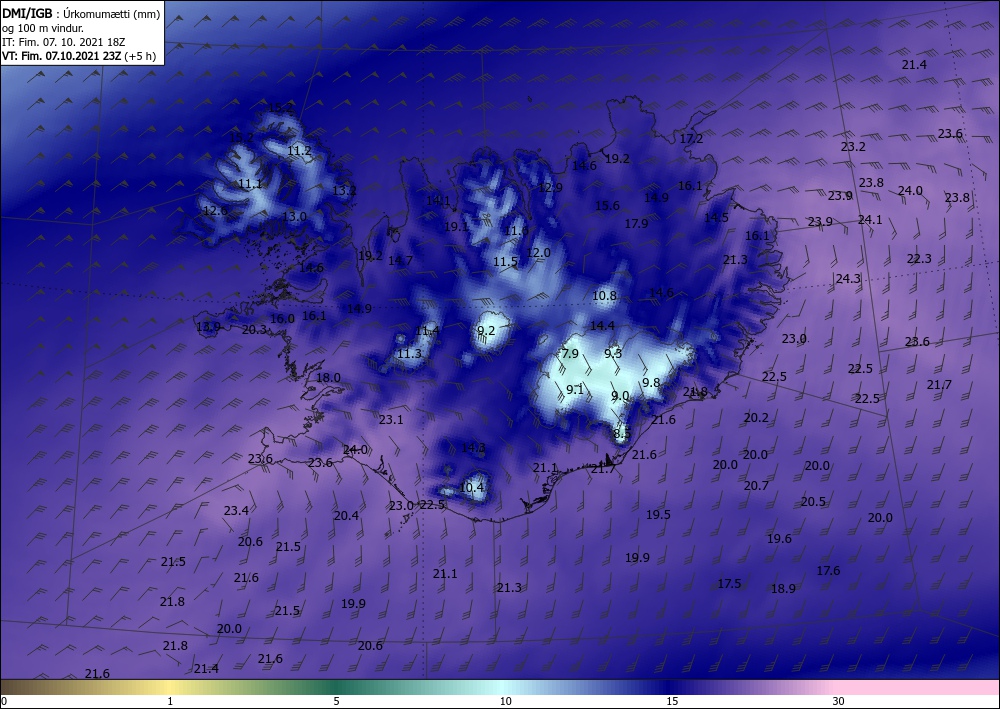Click the 'DMI/IGB : Úrkomumætti (mm)' title line
Image resolution: width=1000 pixels, height=709 pixels.
(x=81, y=14)
